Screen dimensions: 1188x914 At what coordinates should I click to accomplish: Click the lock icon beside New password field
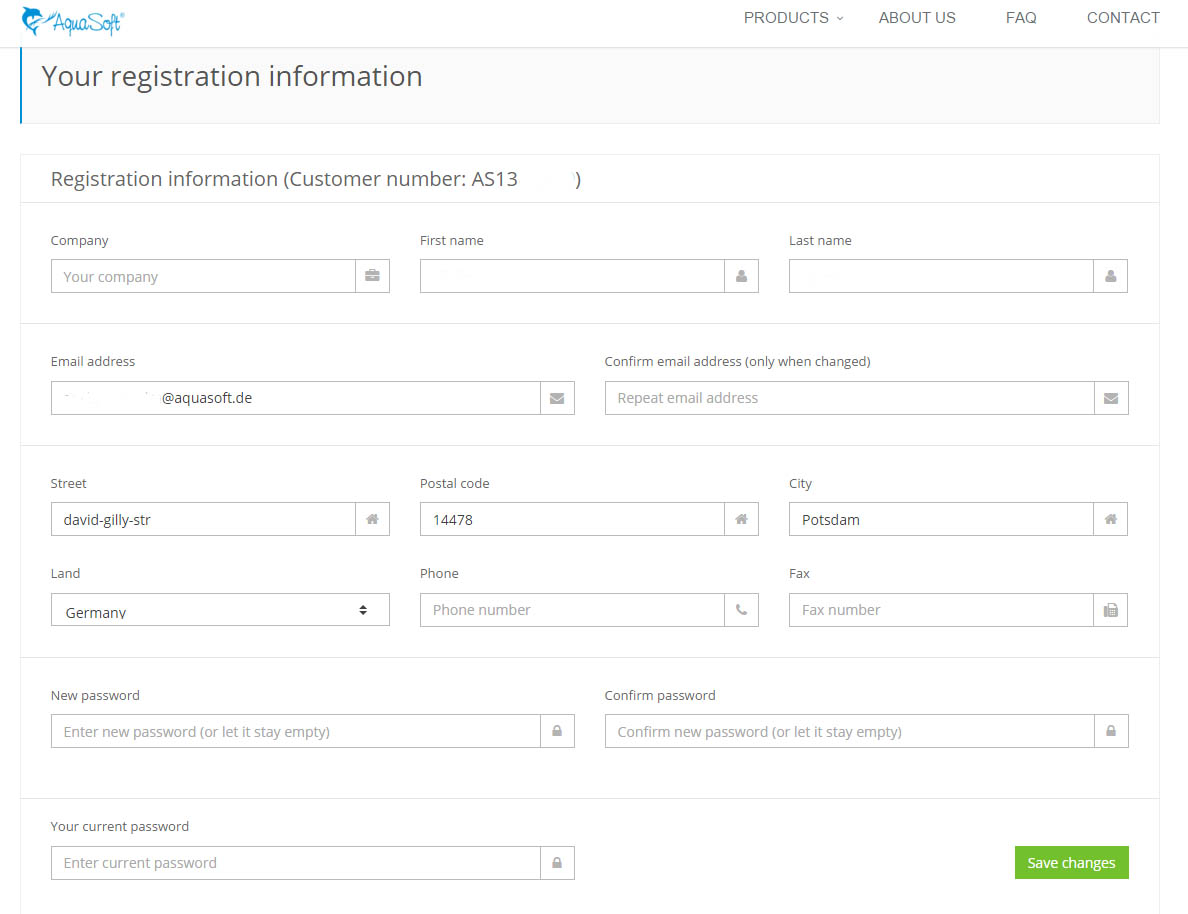tap(557, 731)
